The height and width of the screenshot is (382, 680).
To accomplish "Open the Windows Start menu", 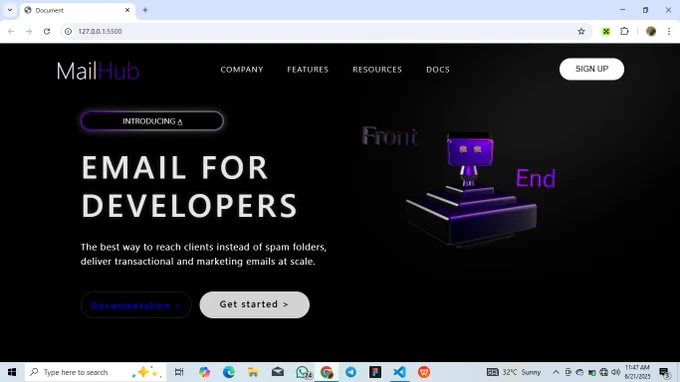I will click(x=12, y=372).
